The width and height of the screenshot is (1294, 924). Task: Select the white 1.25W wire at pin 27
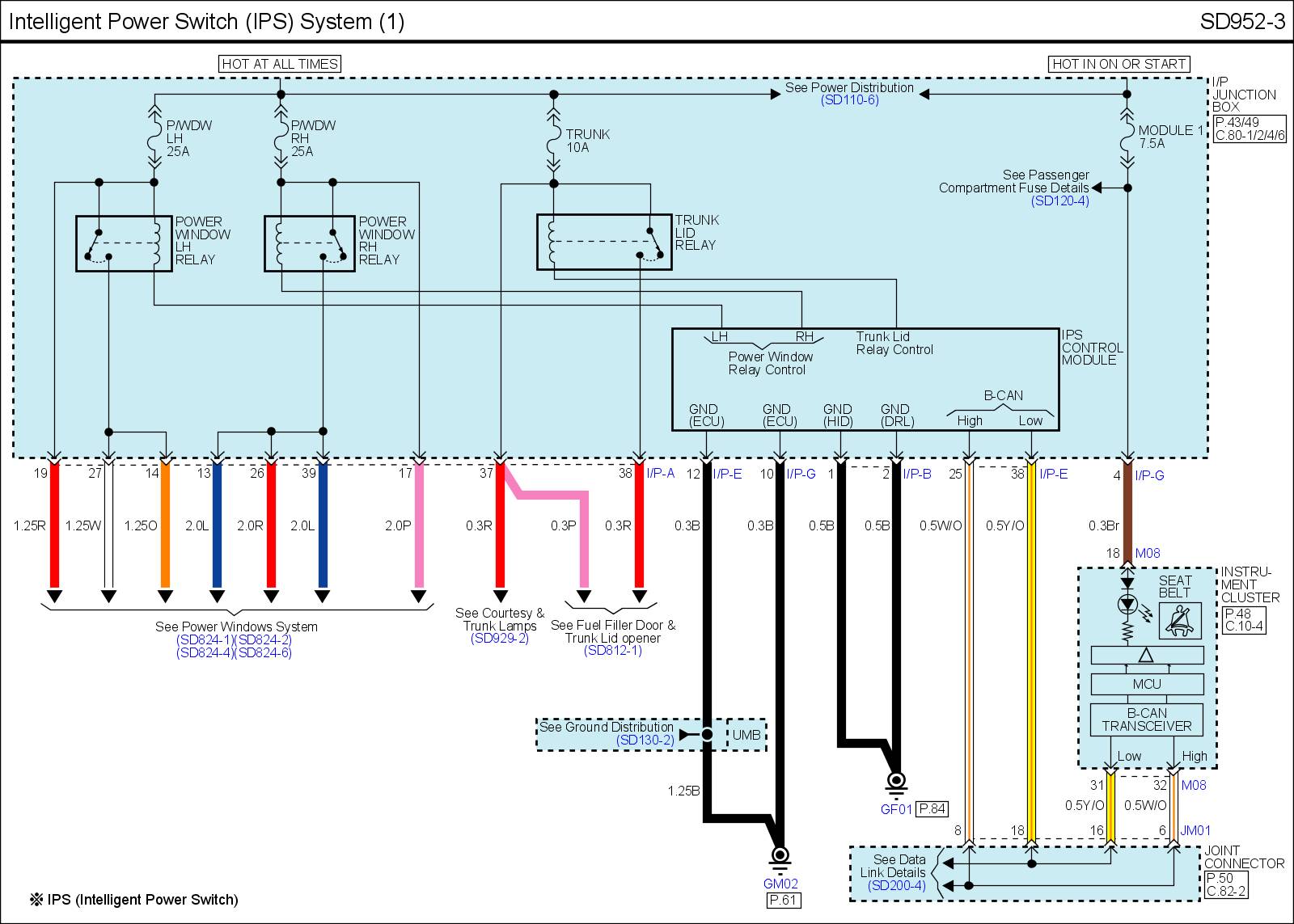108,525
